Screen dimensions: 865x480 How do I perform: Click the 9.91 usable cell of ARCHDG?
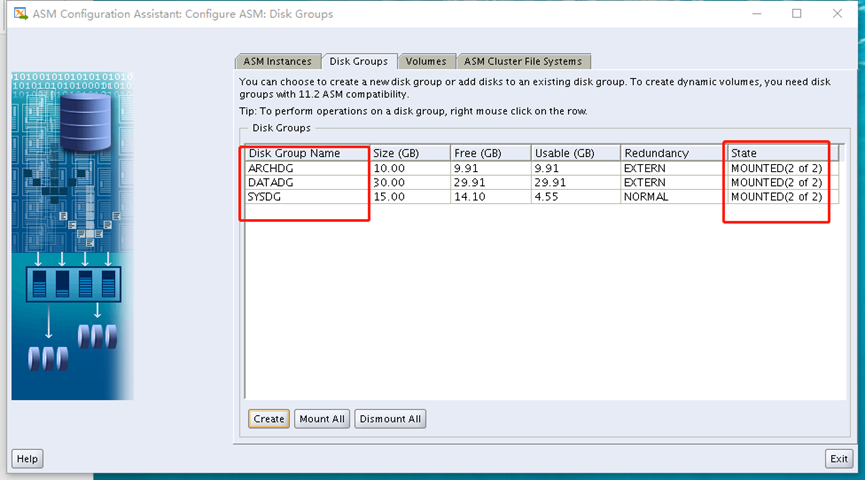[576, 168]
